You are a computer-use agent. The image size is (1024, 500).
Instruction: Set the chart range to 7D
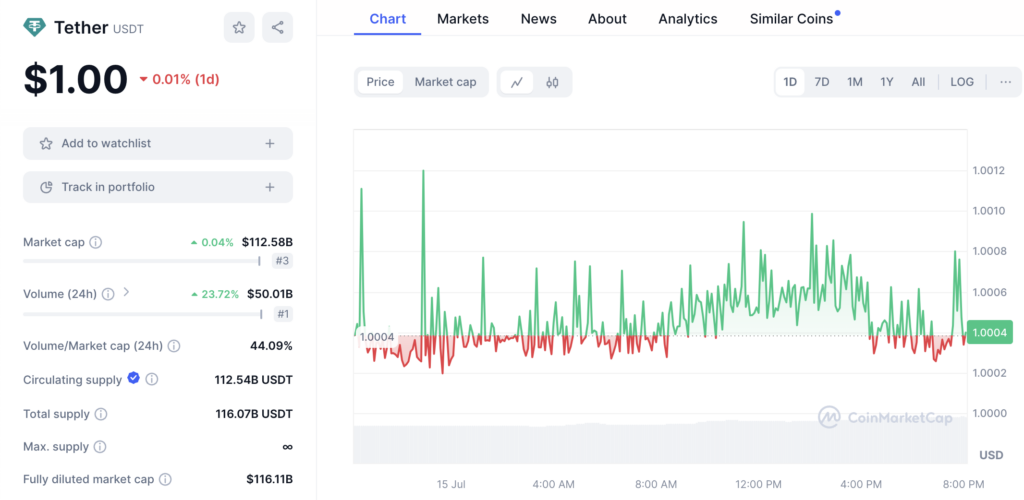(x=822, y=82)
